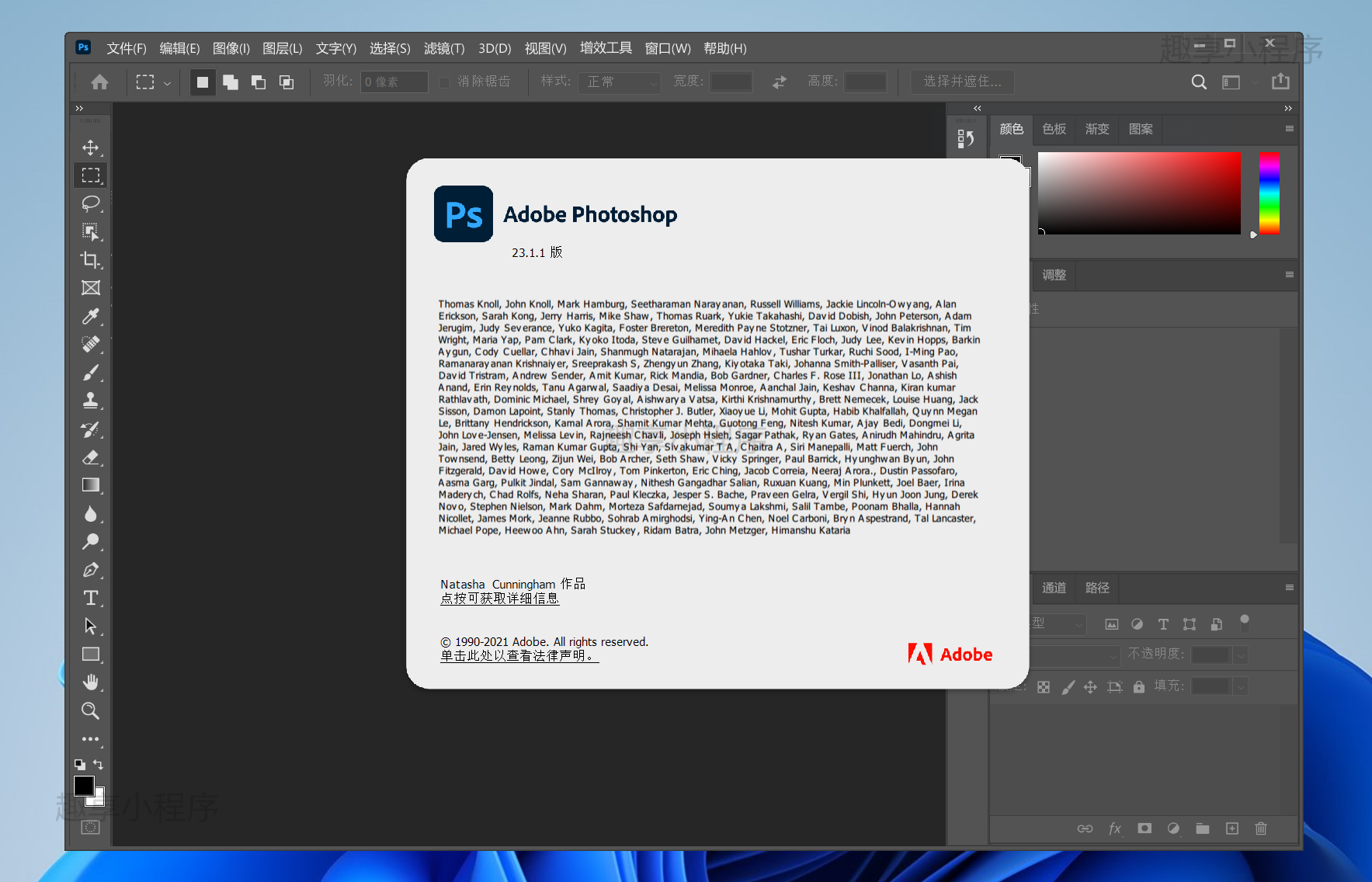
Task: Click the 选择并遮住 button
Action: coord(962,82)
